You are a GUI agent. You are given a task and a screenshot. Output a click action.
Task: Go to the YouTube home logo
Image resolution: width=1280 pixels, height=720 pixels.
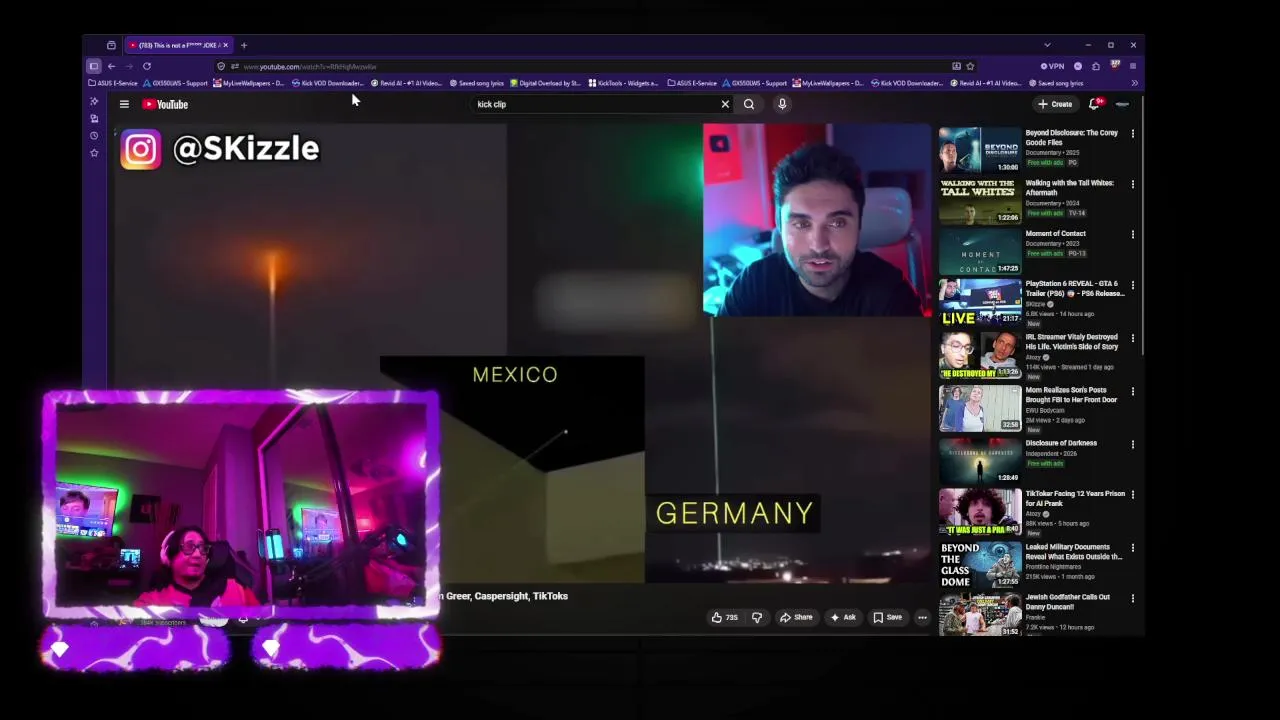[165, 104]
